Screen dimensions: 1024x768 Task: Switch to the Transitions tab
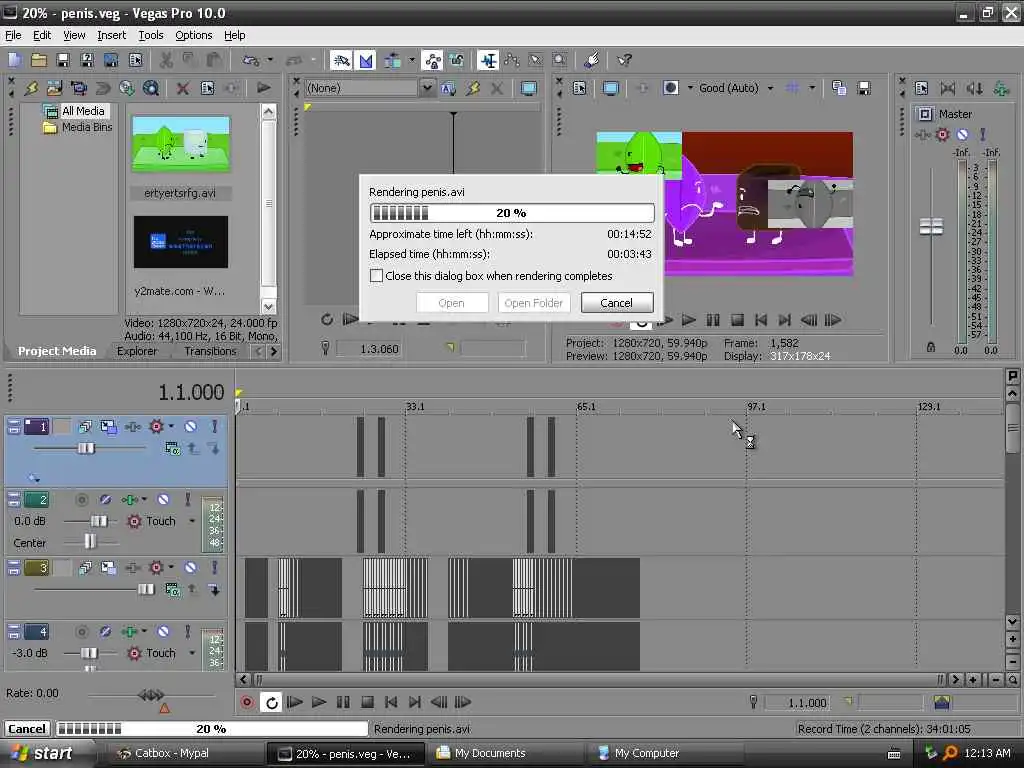click(210, 351)
